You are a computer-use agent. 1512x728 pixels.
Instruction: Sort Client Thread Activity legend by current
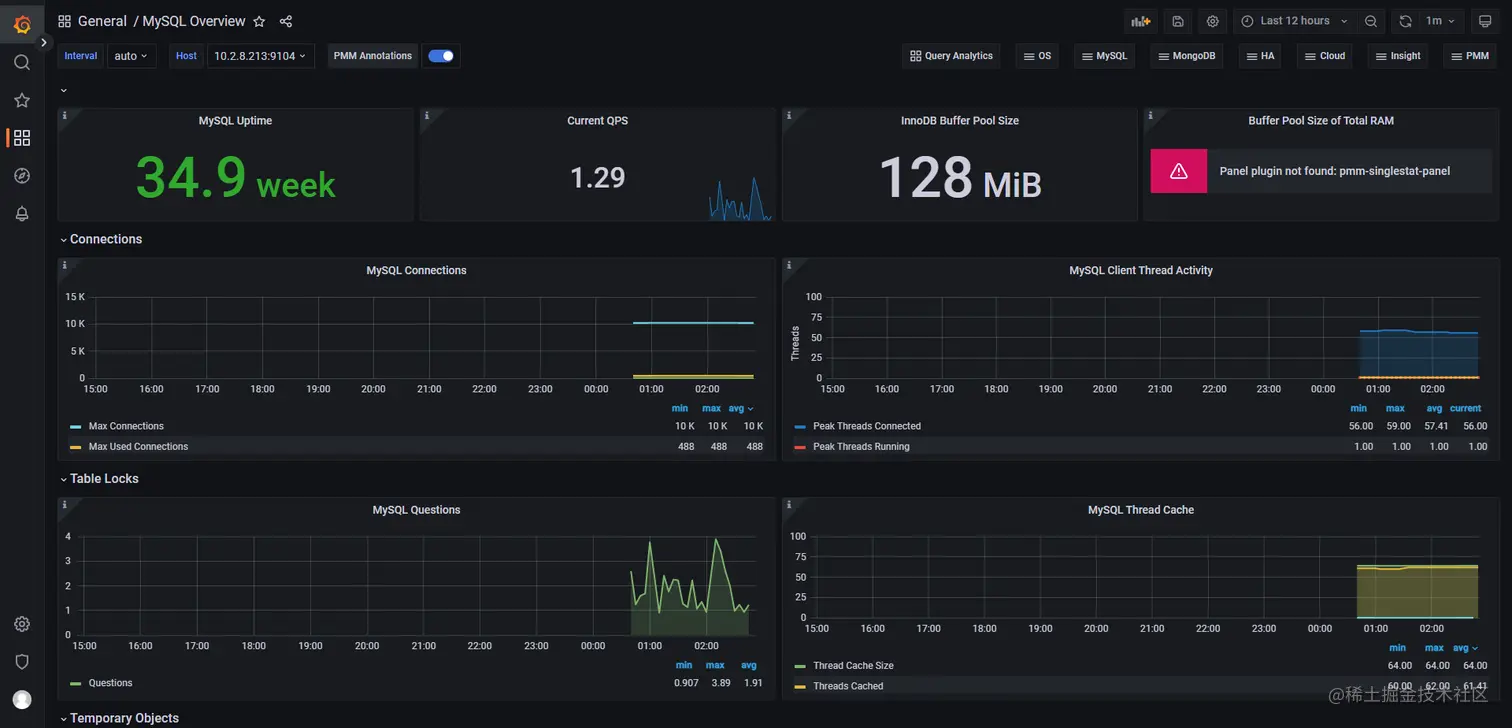point(1466,408)
